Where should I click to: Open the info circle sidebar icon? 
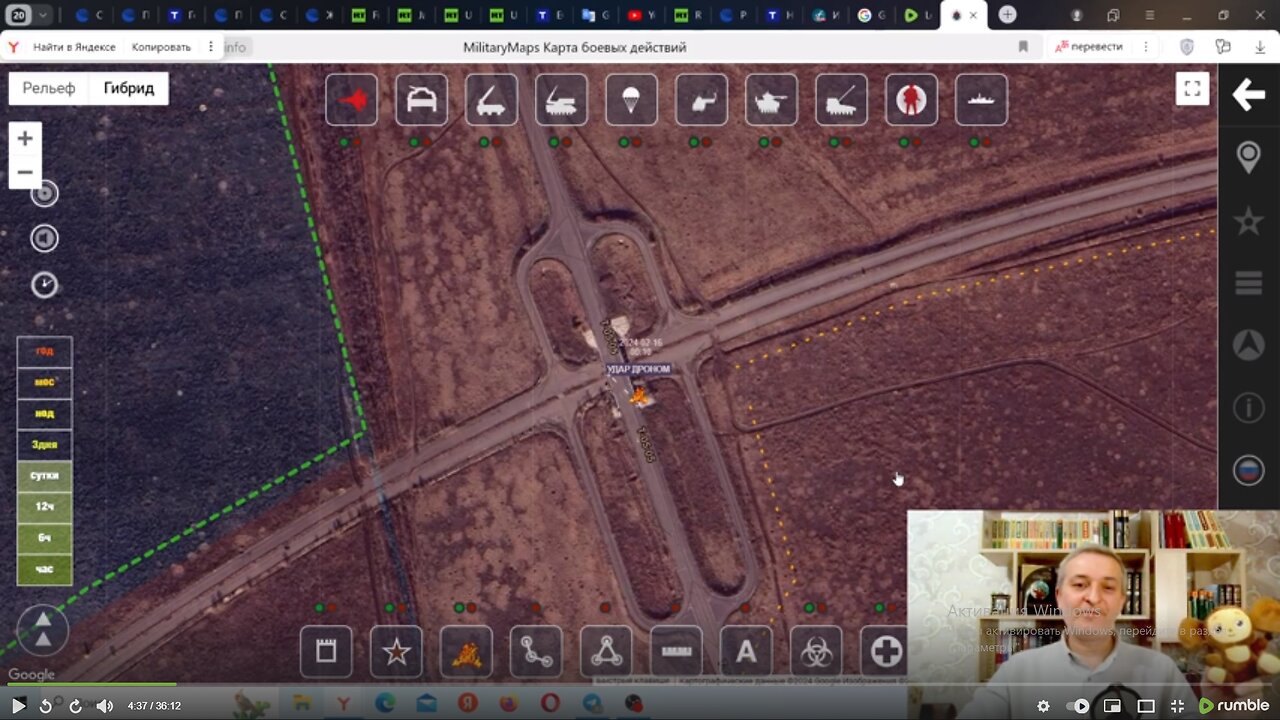click(x=1248, y=407)
